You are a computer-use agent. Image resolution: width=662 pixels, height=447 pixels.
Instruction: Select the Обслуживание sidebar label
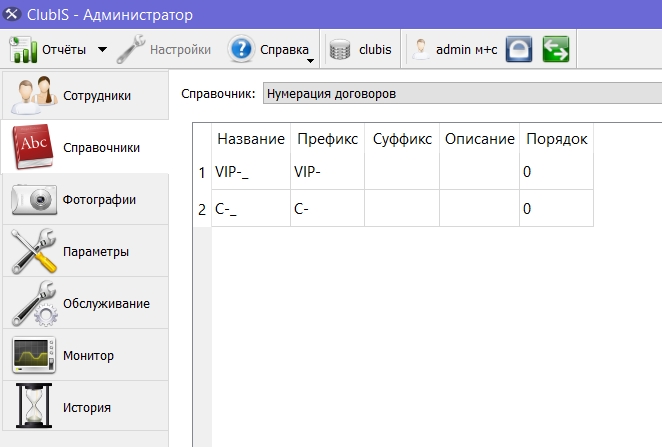tap(106, 303)
